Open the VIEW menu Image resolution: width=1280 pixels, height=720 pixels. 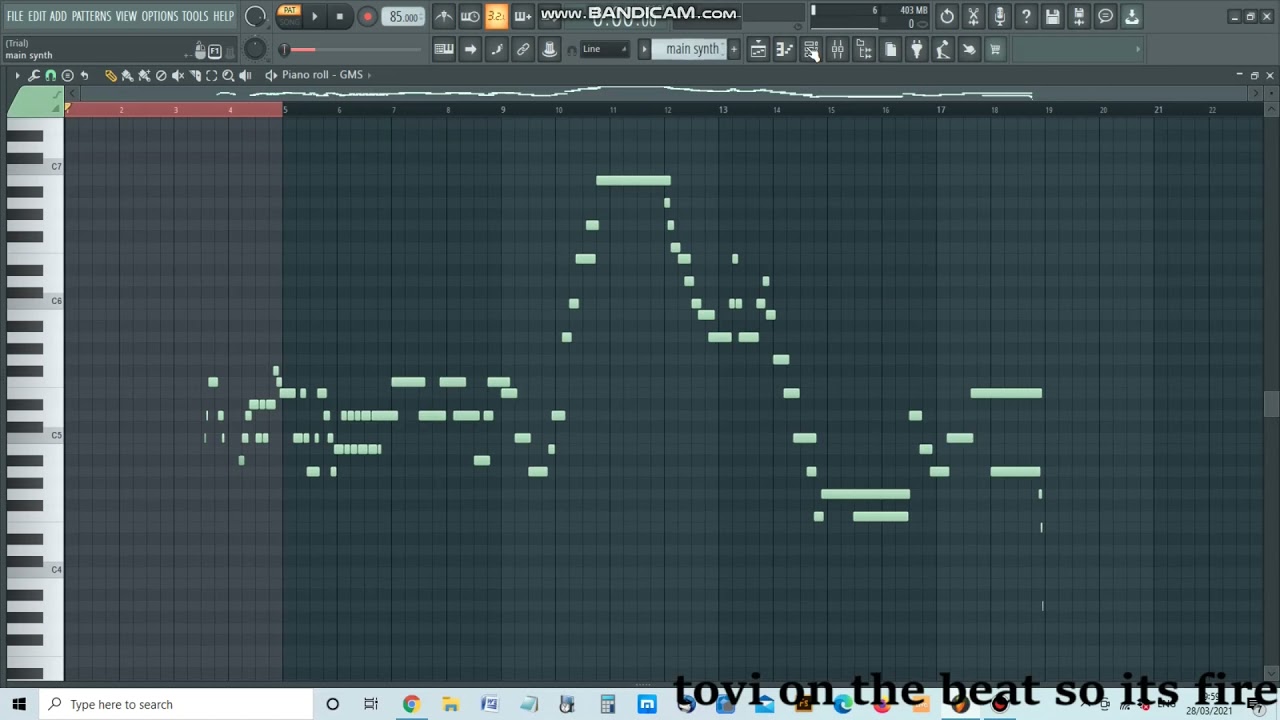[x=126, y=16]
